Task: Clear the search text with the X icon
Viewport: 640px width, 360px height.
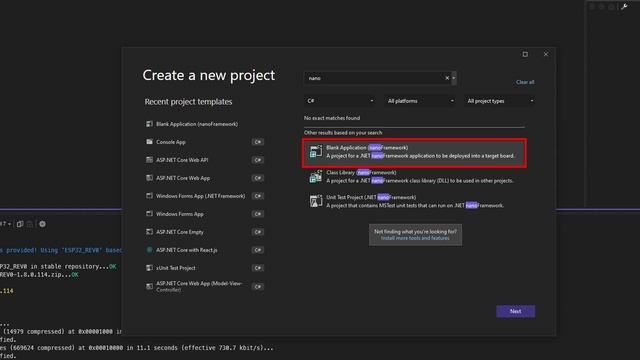Action: pyautogui.click(x=447, y=78)
